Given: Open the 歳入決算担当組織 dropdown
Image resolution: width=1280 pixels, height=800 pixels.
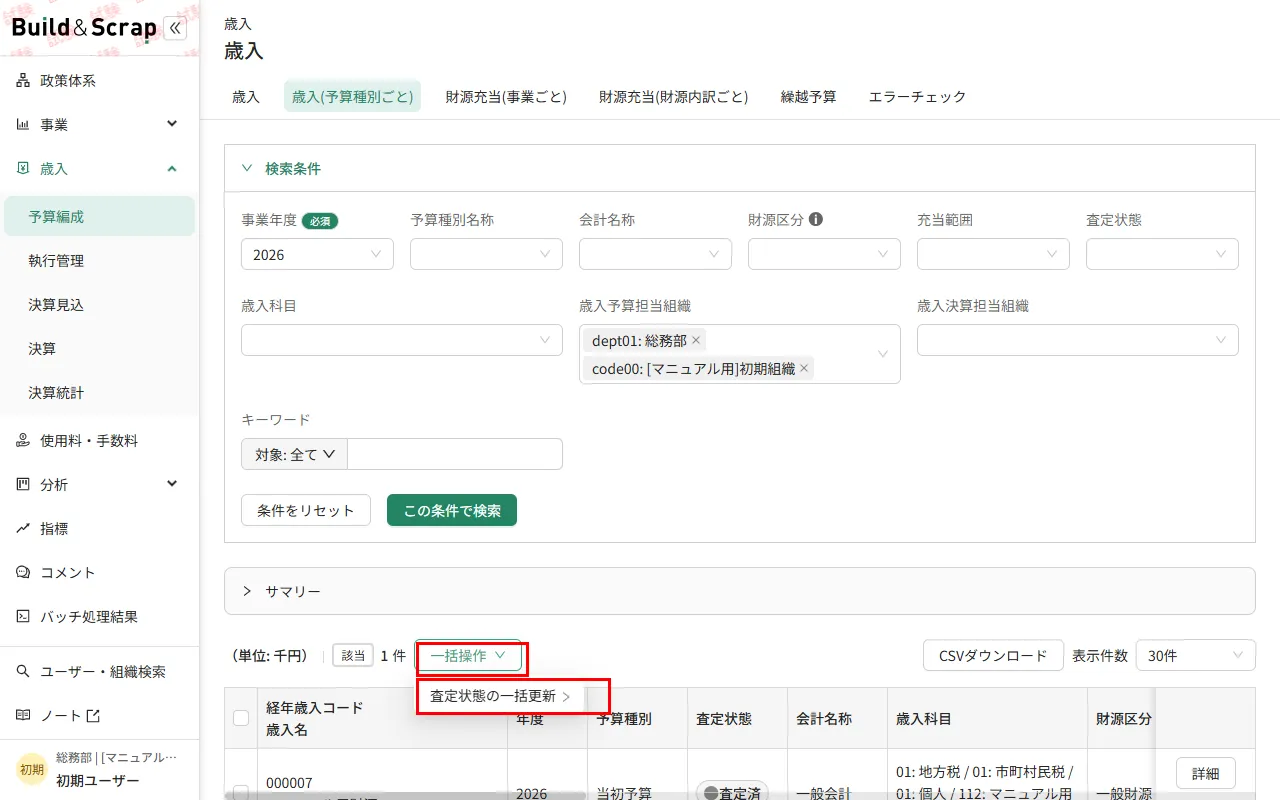Looking at the screenshot, I should 1078,340.
